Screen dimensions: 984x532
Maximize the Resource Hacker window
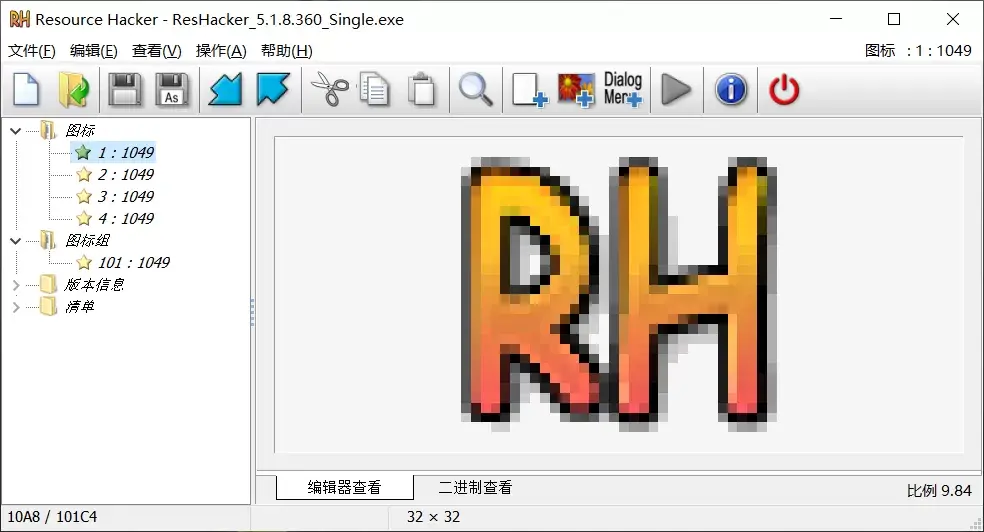(894, 19)
